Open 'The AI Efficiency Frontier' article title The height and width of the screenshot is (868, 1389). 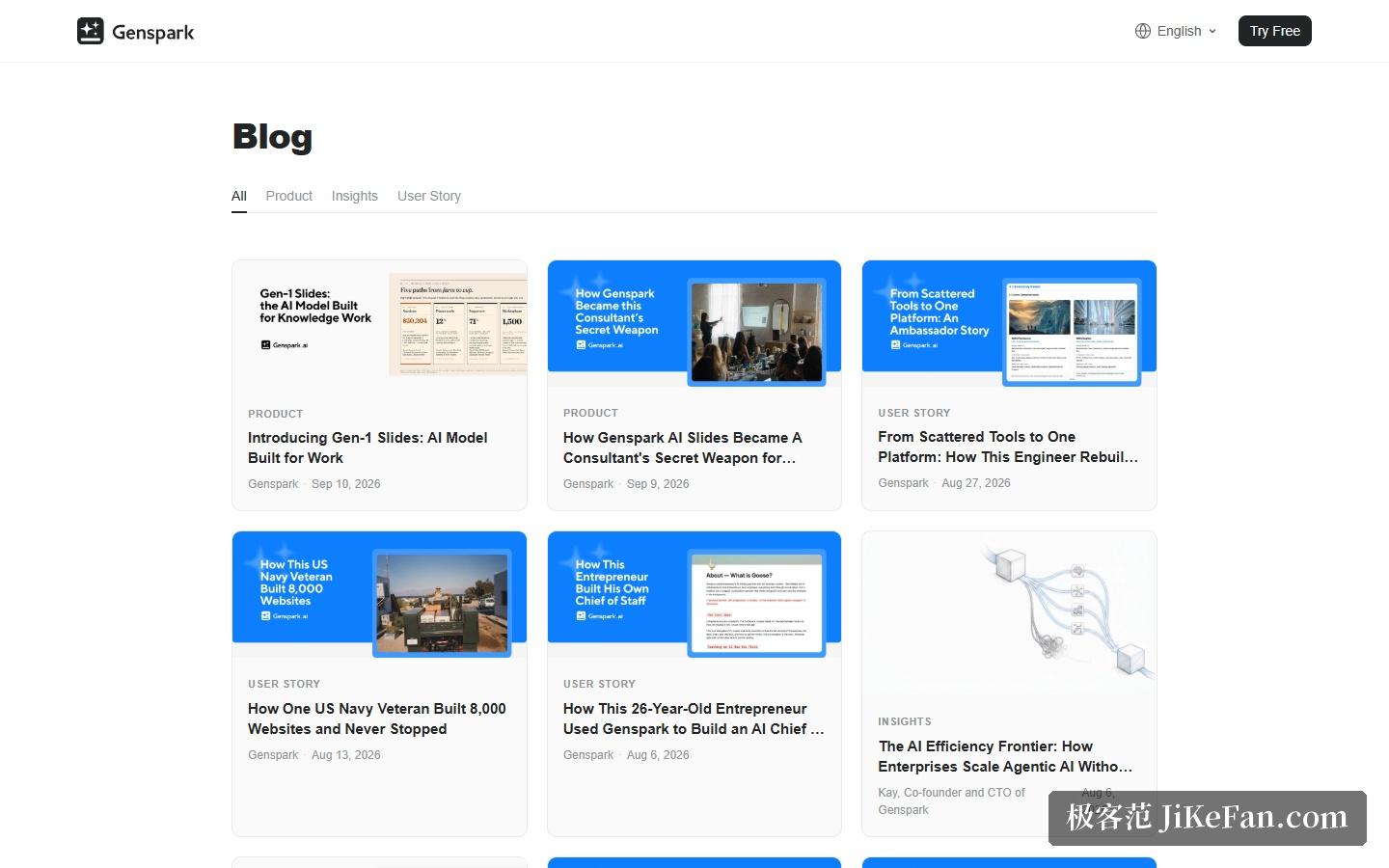[1005, 756]
